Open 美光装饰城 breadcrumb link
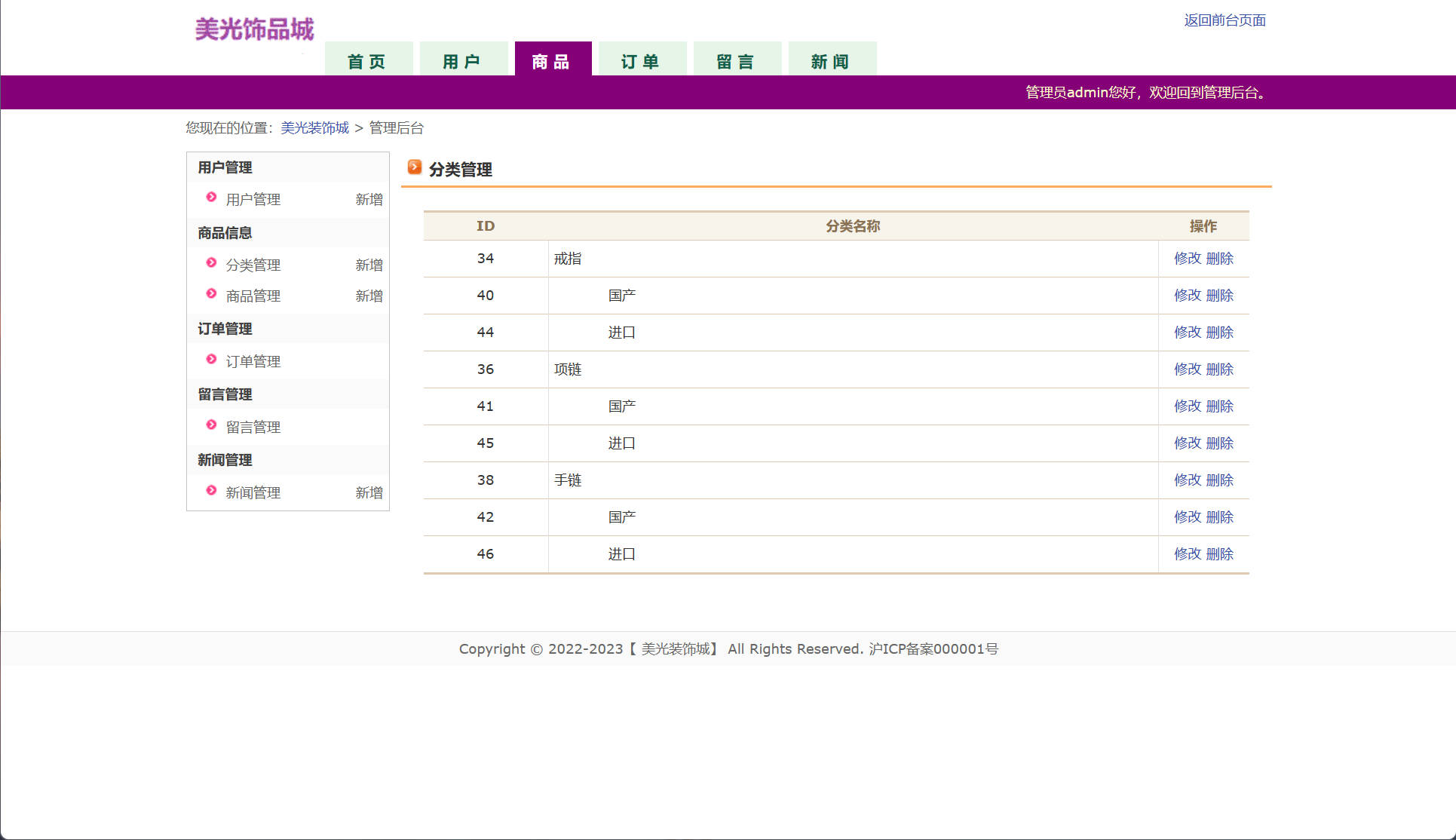The height and width of the screenshot is (840, 1456). (314, 128)
